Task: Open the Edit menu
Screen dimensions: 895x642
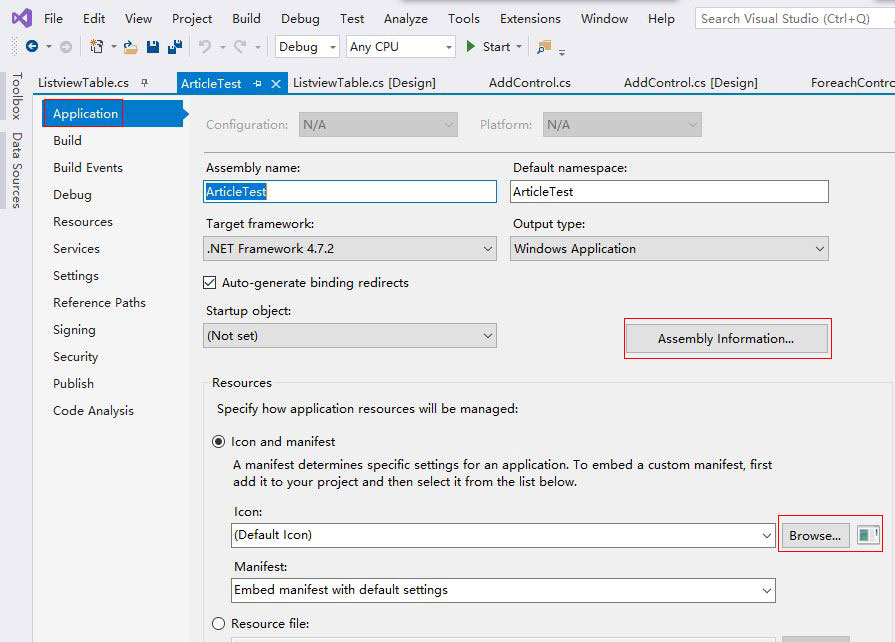Action: point(94,19)
